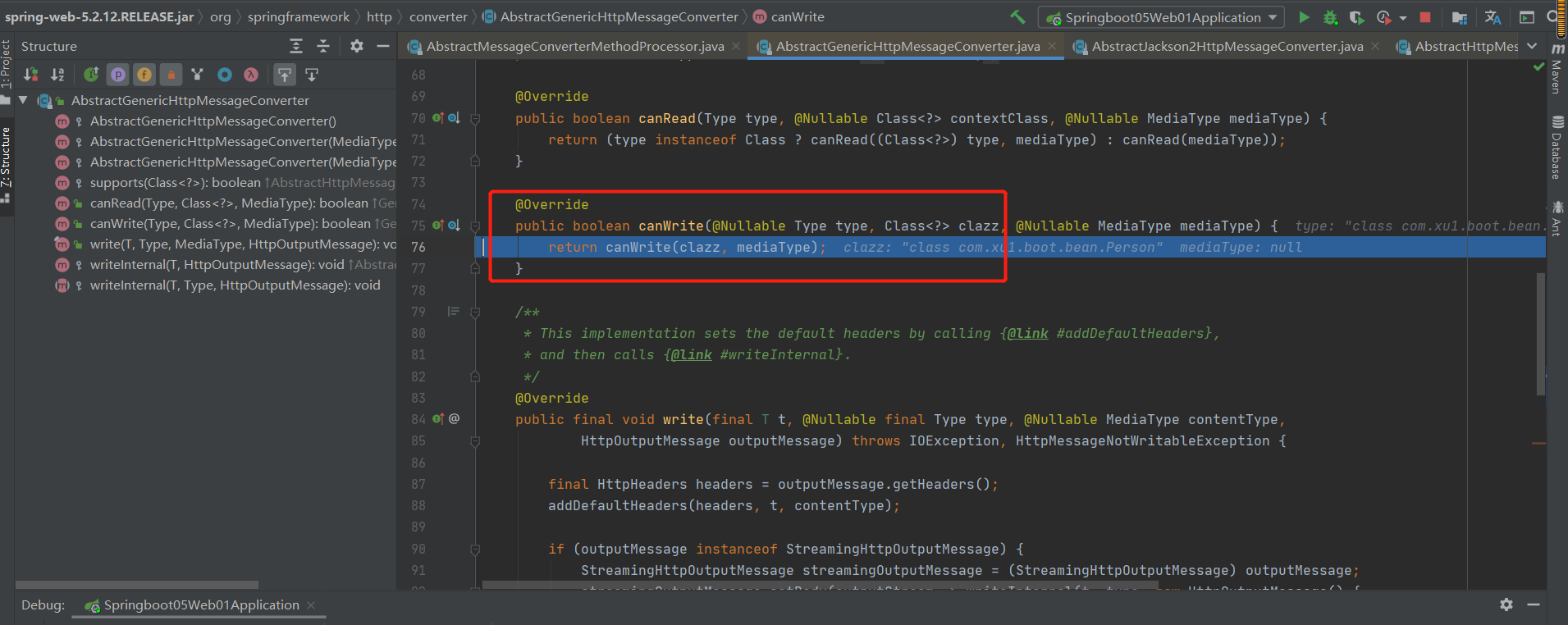This screenshot has width=1568, height=625.
Task: Click Structure panel horizontal scrollbar
Action: coord(137,585)
